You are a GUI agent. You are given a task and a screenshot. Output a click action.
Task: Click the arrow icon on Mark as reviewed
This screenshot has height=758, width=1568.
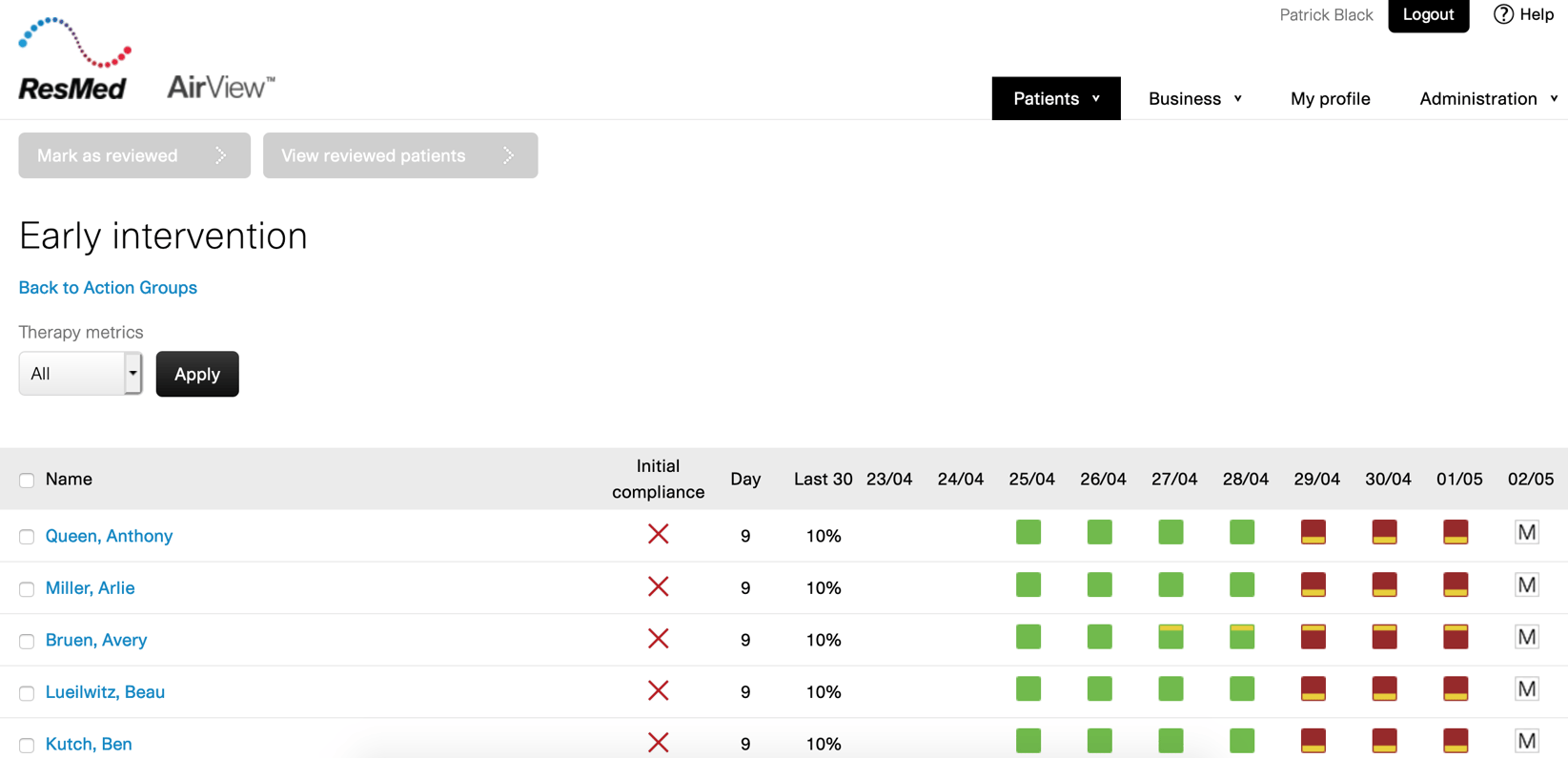tap(221, 155)
